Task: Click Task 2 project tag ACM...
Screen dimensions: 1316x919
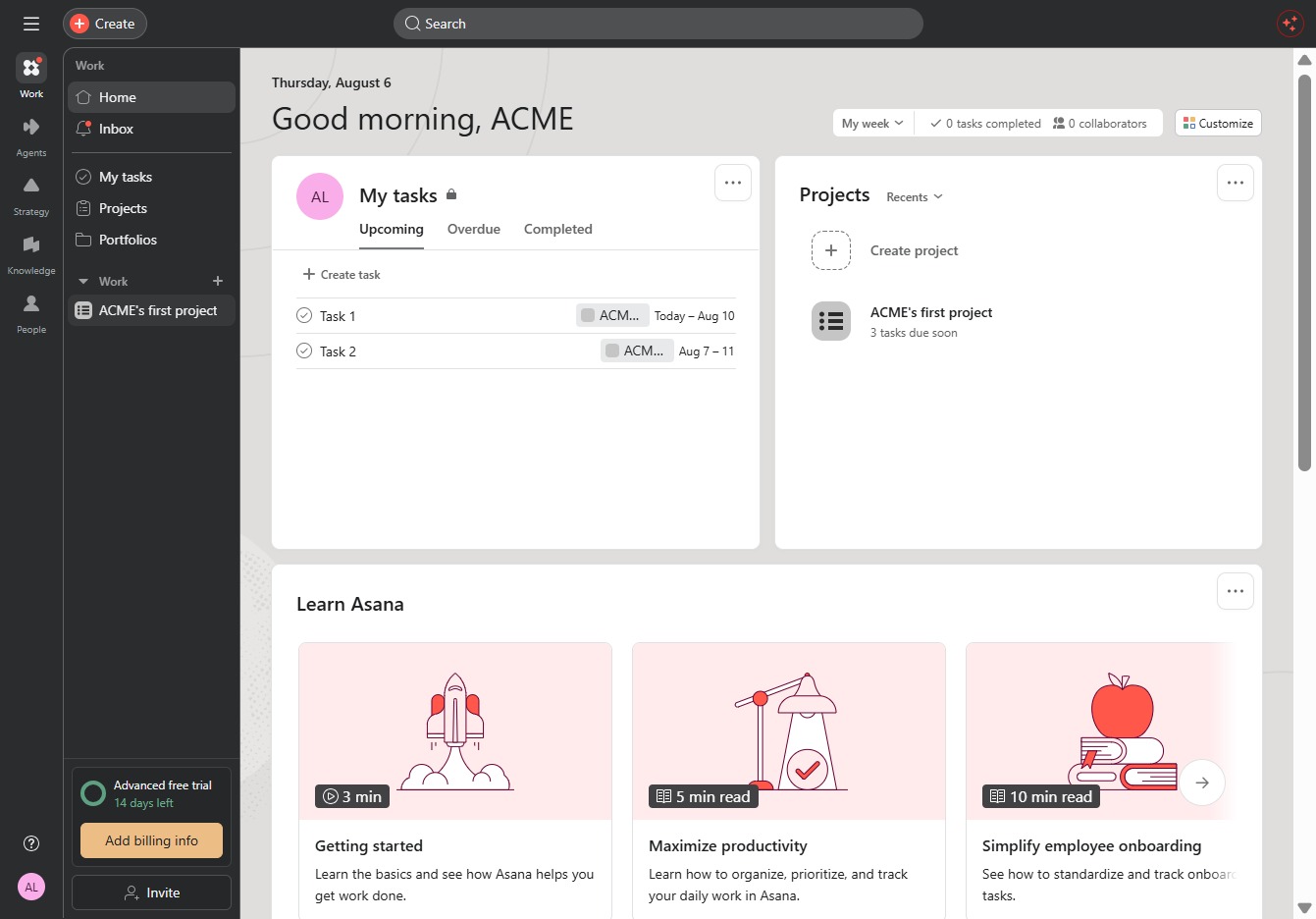Action: [x=637, y=351]
